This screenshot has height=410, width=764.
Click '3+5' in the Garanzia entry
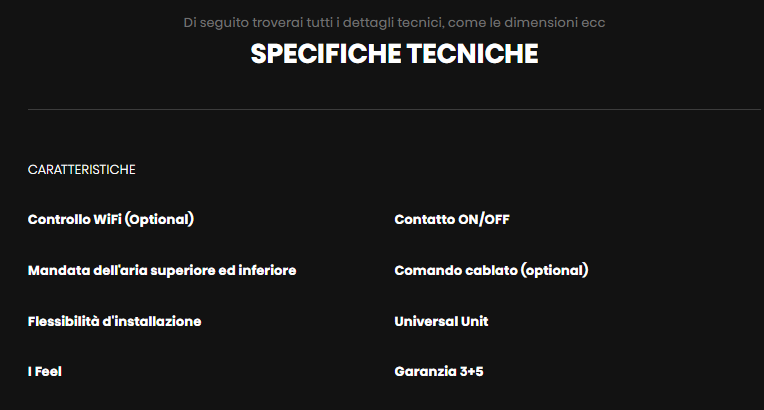469,372
